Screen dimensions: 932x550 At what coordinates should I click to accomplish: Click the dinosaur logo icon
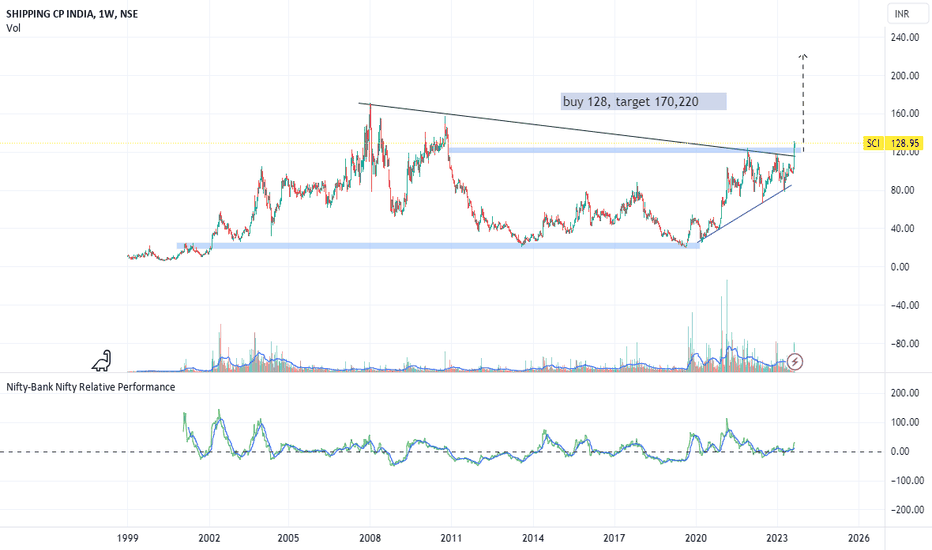coord(102,360)
